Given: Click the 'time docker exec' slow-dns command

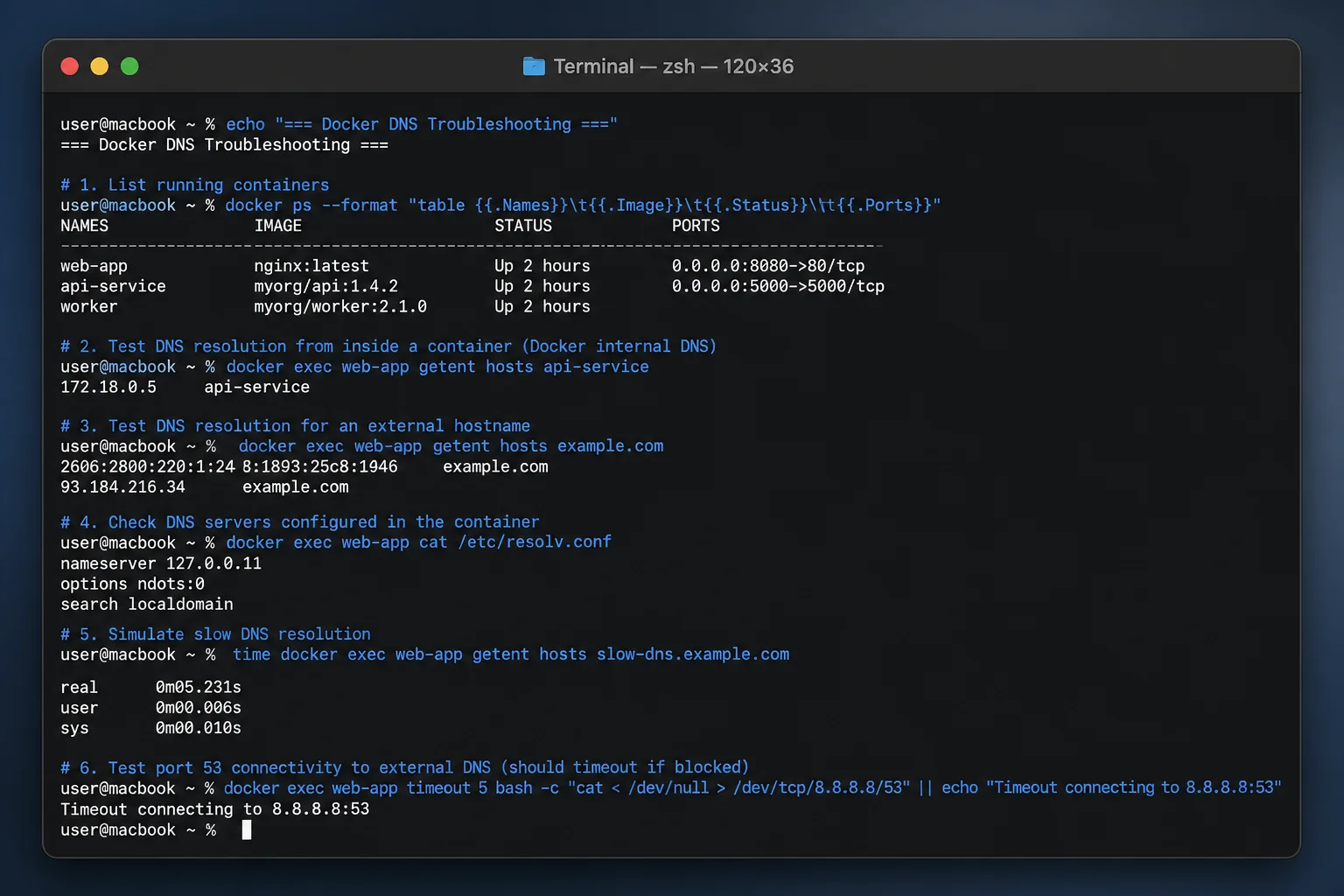Looking at the screenshot, I should coord(511,654).
